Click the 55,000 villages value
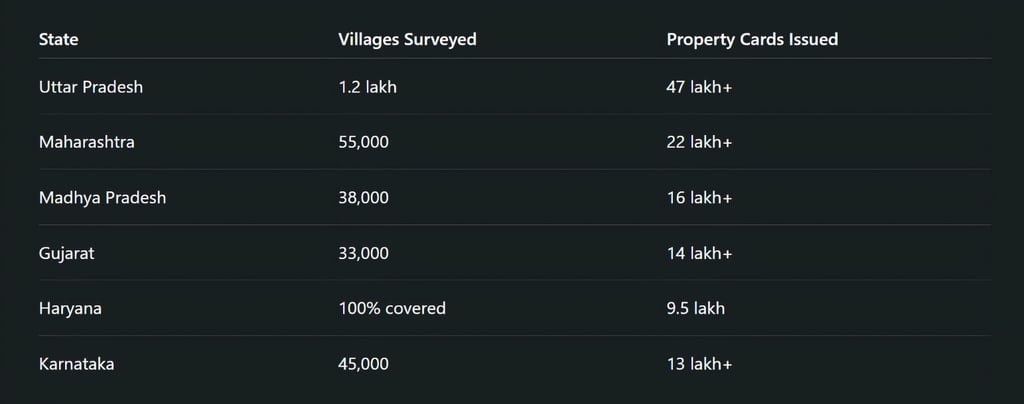 (x=364, y=142)
